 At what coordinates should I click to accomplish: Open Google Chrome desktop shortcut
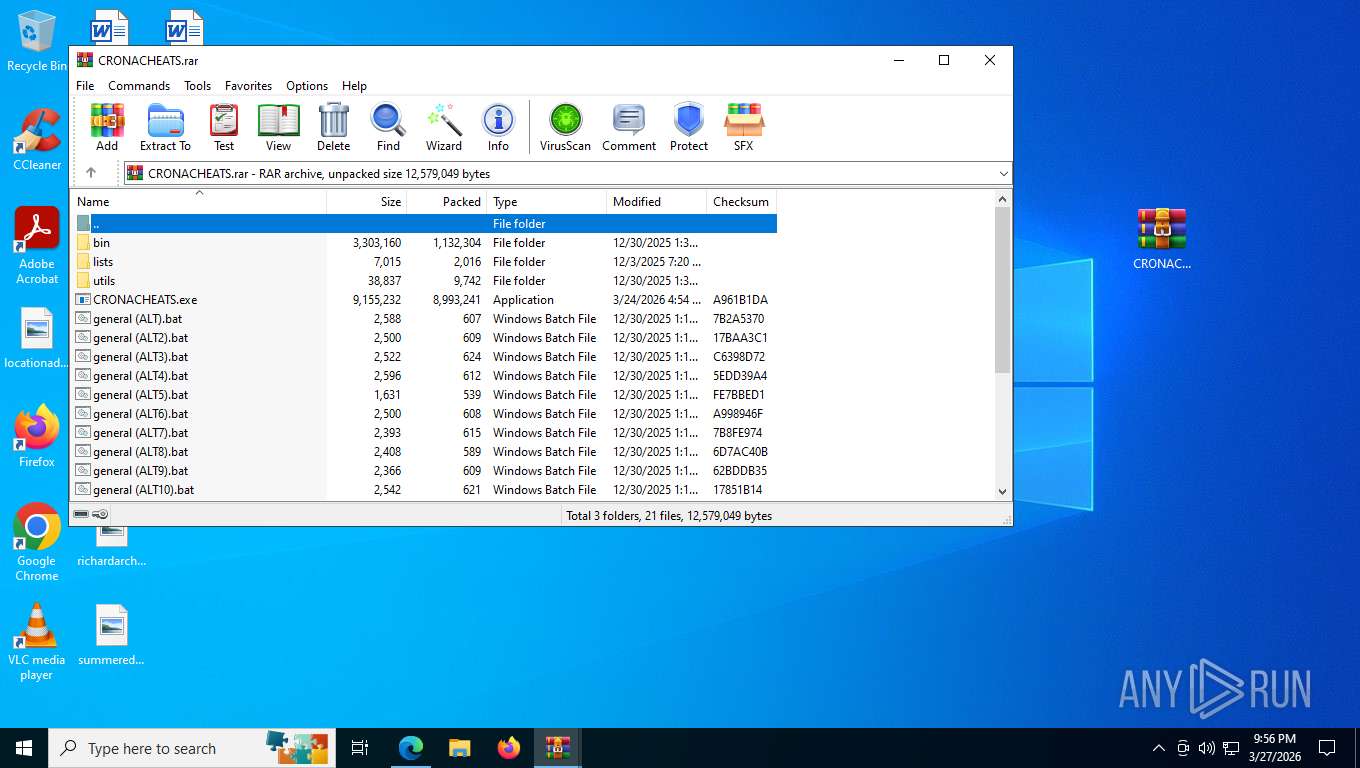click(37, 542)
